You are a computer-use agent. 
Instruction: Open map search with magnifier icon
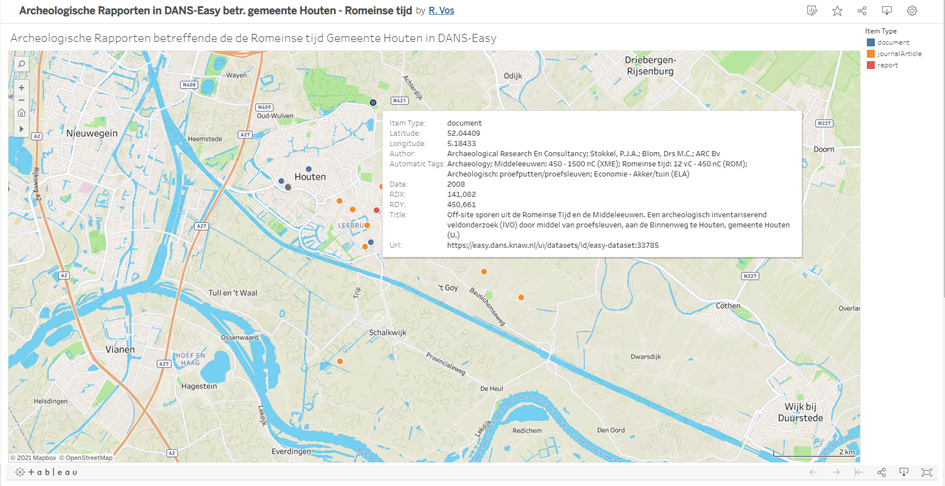click(21, 64)
